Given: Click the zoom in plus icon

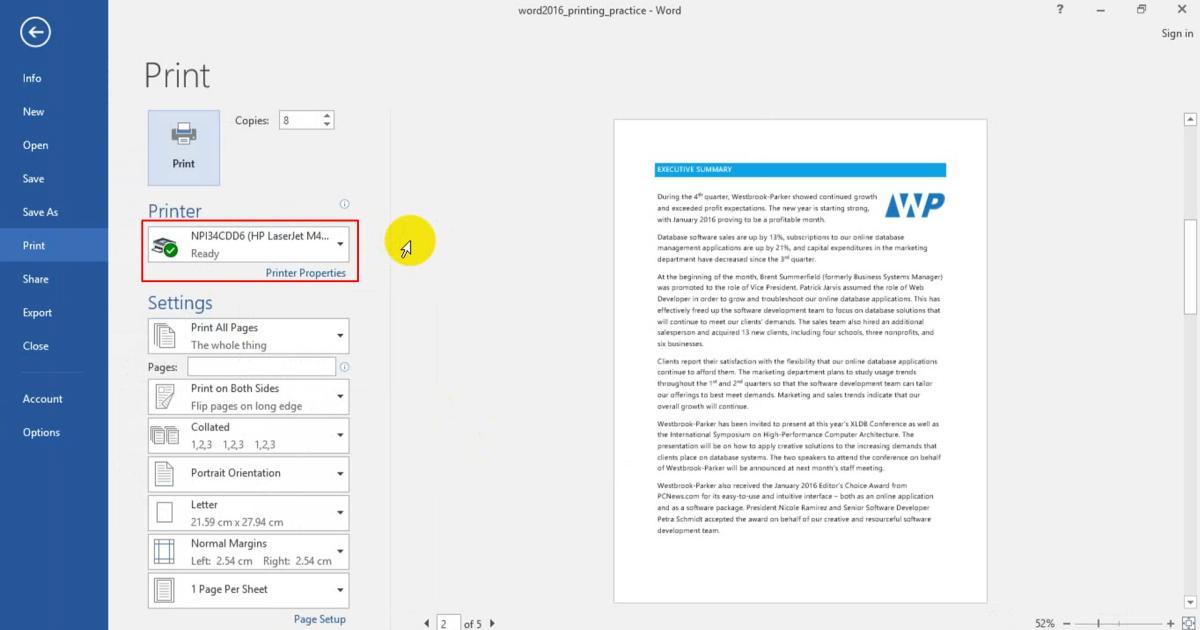Looking at the screenshot, I should click(x=1172, y=623).
